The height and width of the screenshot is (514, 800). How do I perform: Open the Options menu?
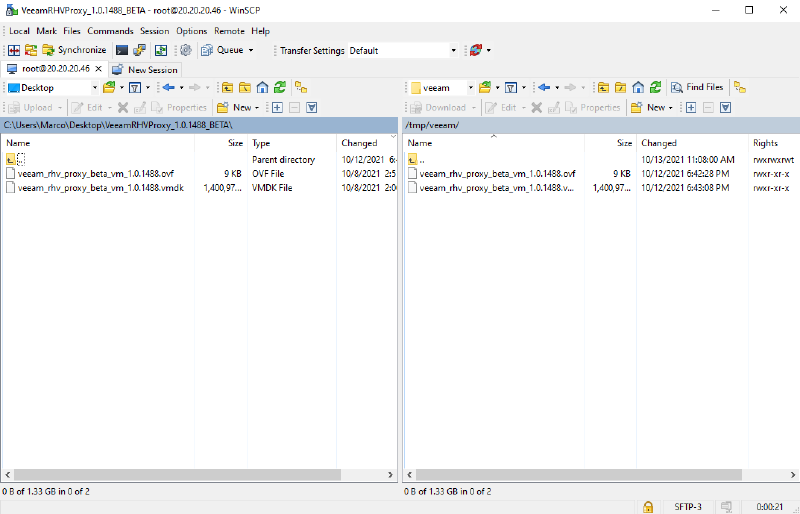(191, 31)
